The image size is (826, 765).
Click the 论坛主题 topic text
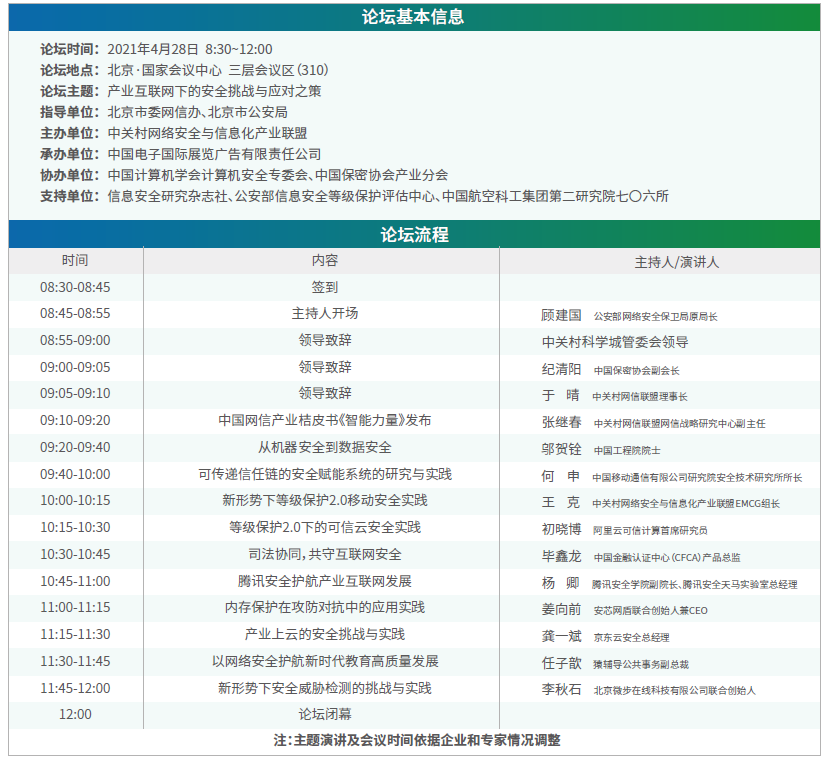[214, 91]
